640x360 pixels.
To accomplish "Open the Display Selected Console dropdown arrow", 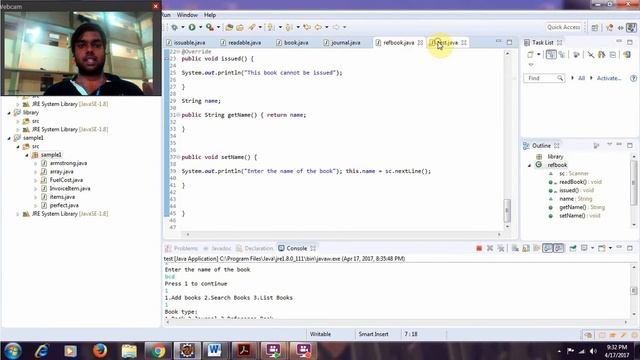I will coord(593,248).
